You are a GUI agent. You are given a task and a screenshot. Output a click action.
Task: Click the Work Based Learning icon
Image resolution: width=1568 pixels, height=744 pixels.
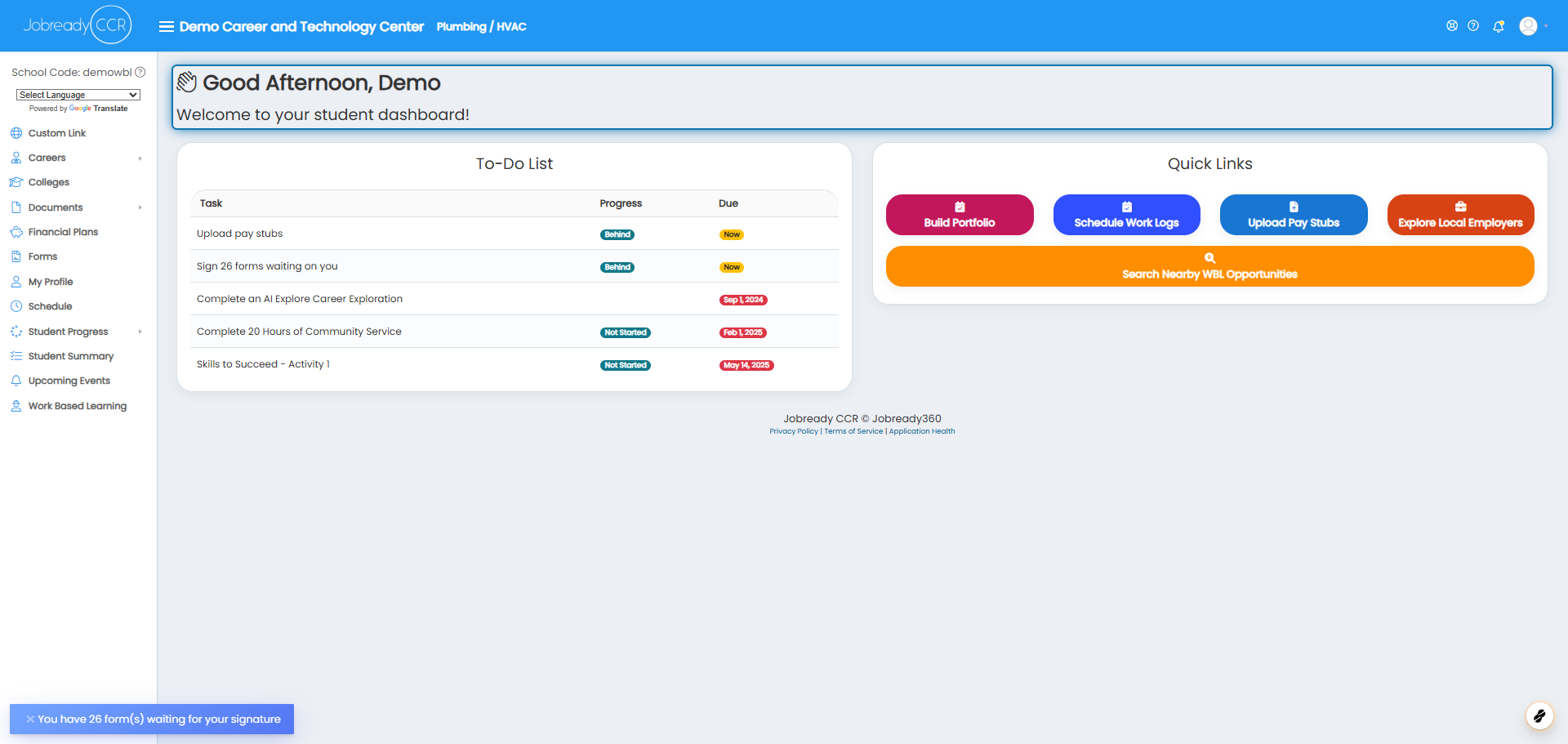(16, 406)
